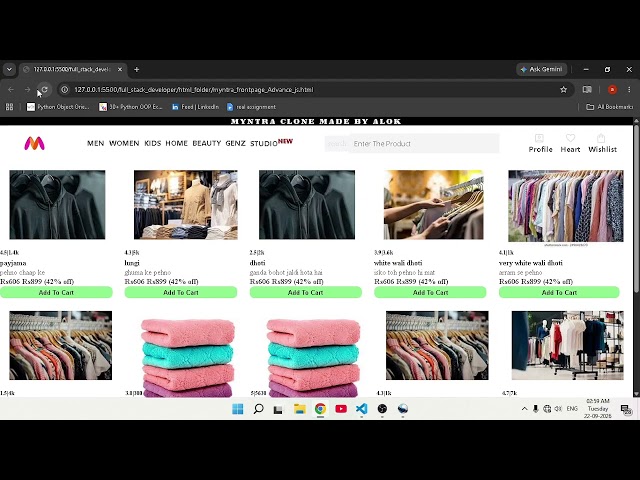Open Python Object Orie... bookmark

58,107
